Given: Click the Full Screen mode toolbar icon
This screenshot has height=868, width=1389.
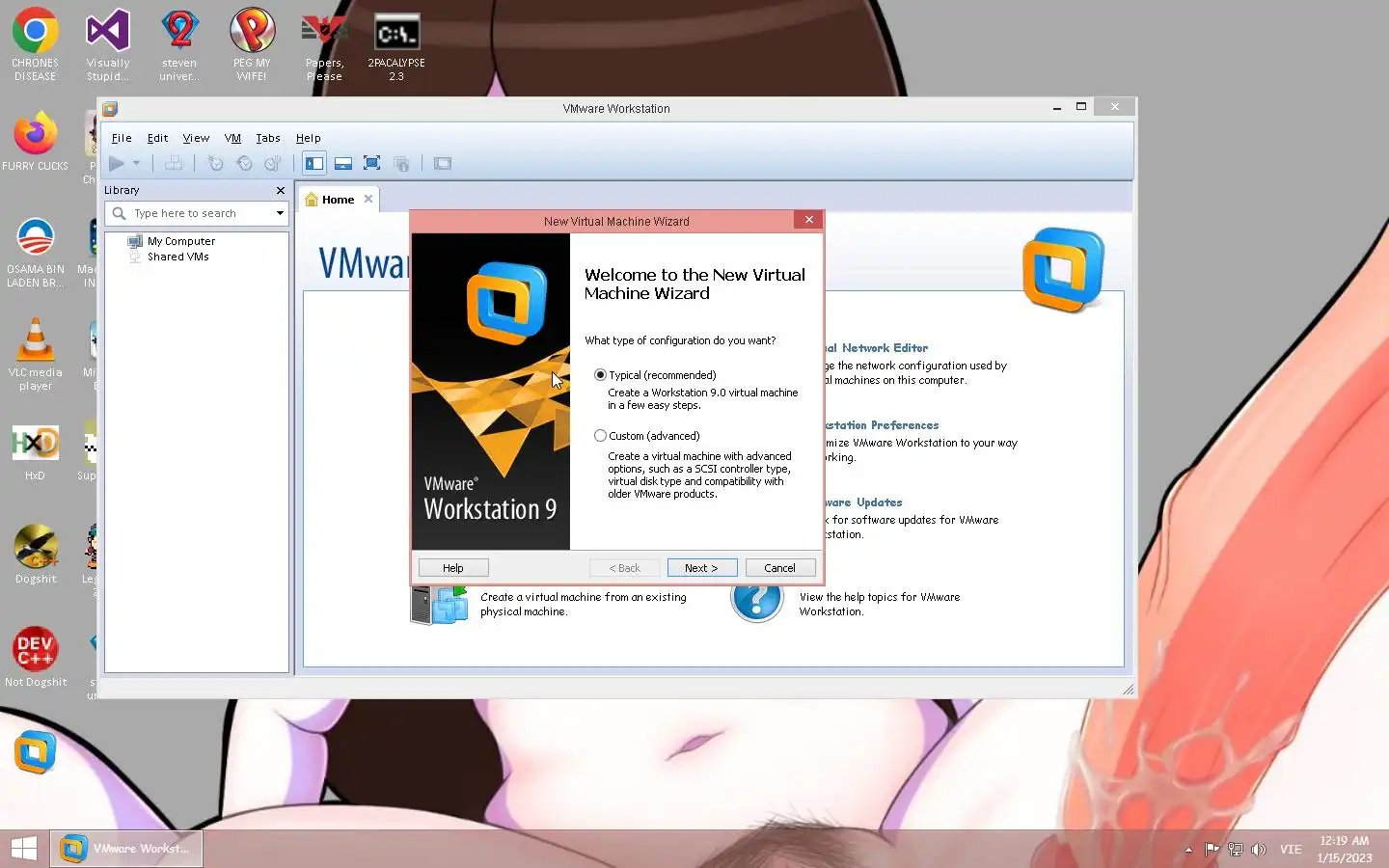Looking at the screenshot, I should 371,164.
